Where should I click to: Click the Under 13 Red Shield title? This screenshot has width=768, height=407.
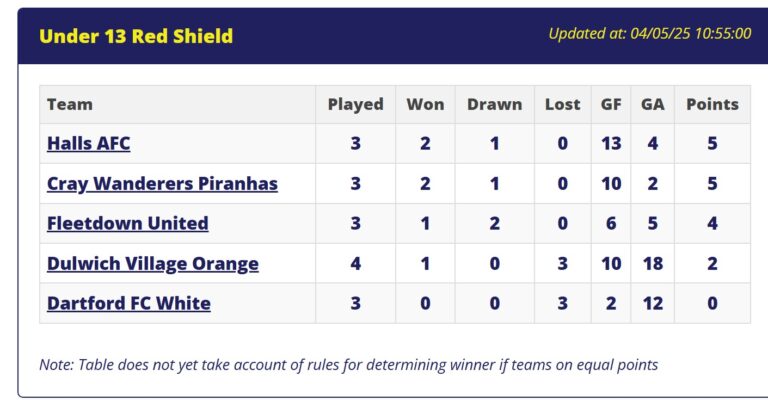click(x=136, y=36)
